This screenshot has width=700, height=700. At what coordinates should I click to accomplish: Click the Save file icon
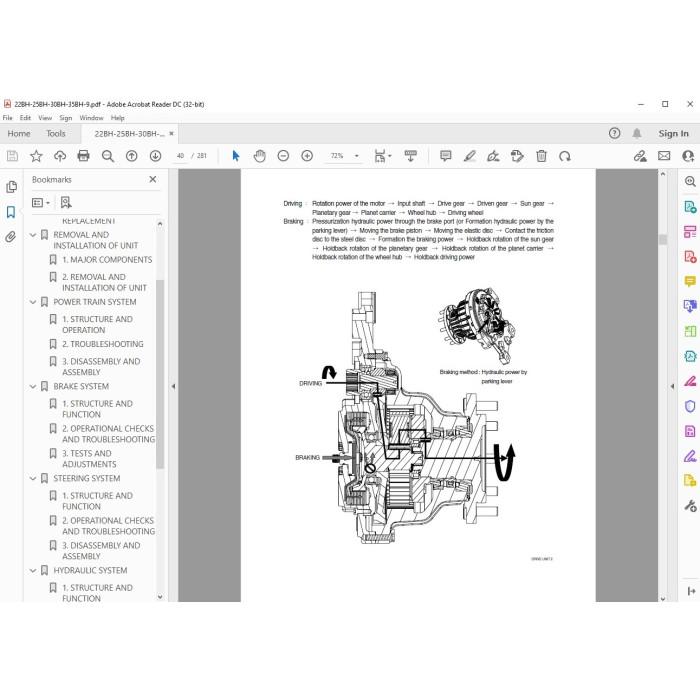(12, 156)
